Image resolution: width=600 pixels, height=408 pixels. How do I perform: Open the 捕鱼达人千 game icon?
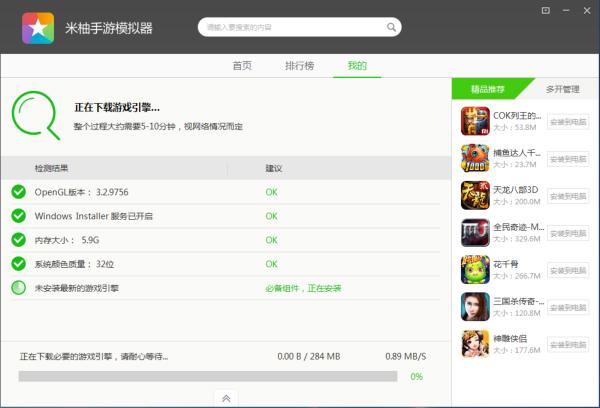(x=475, y=158)
